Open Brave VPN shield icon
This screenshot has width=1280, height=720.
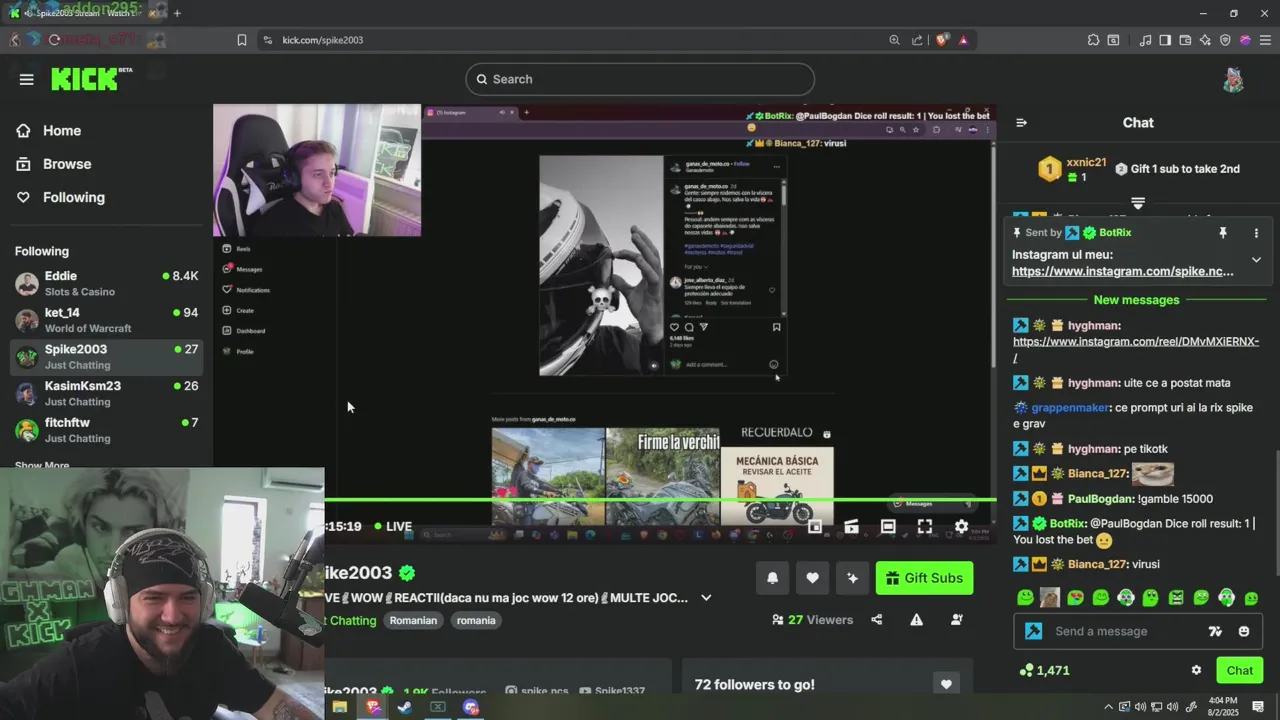pos(1225,40)
